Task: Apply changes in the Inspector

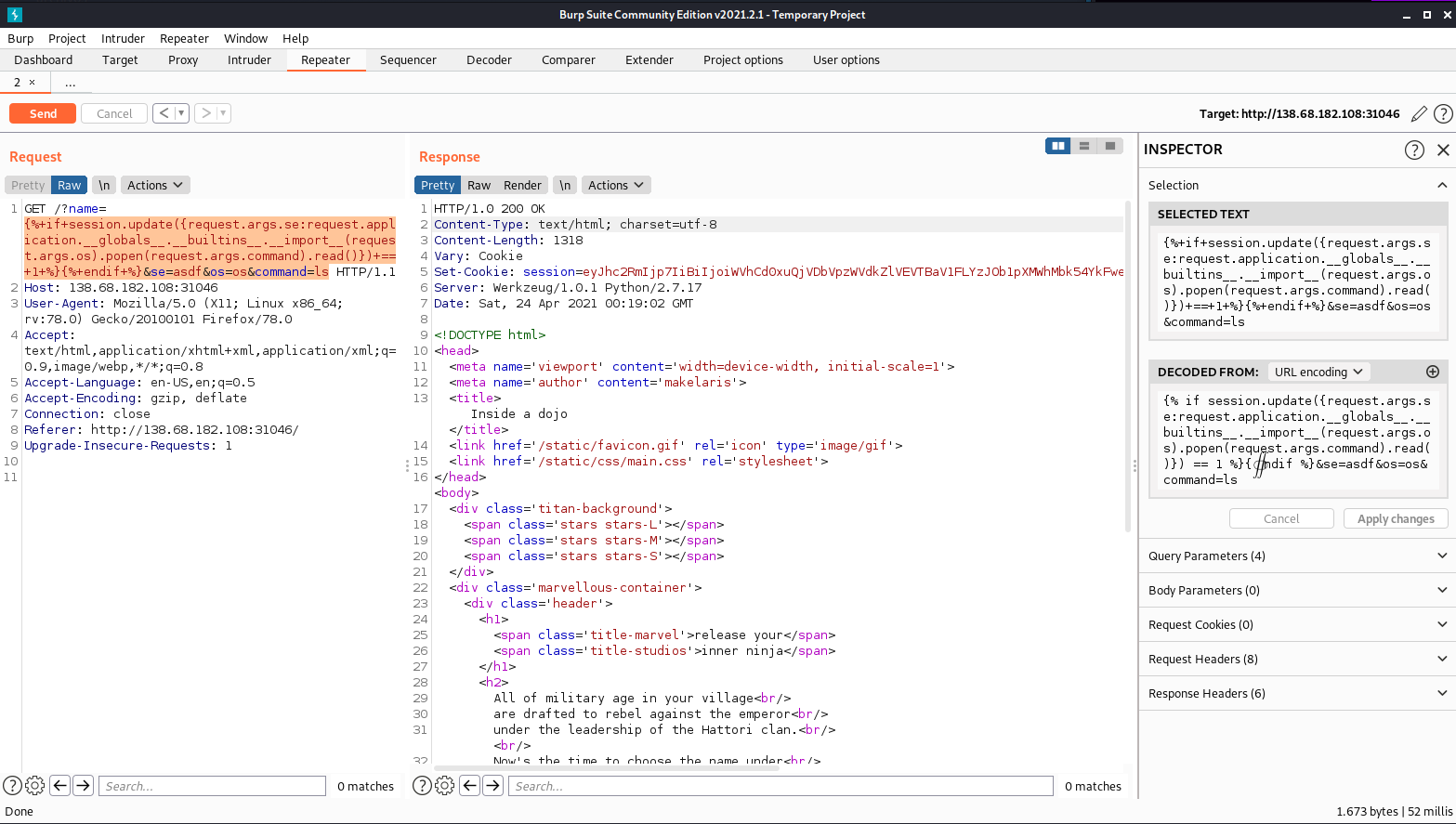Action: (x=1396, y=518)
